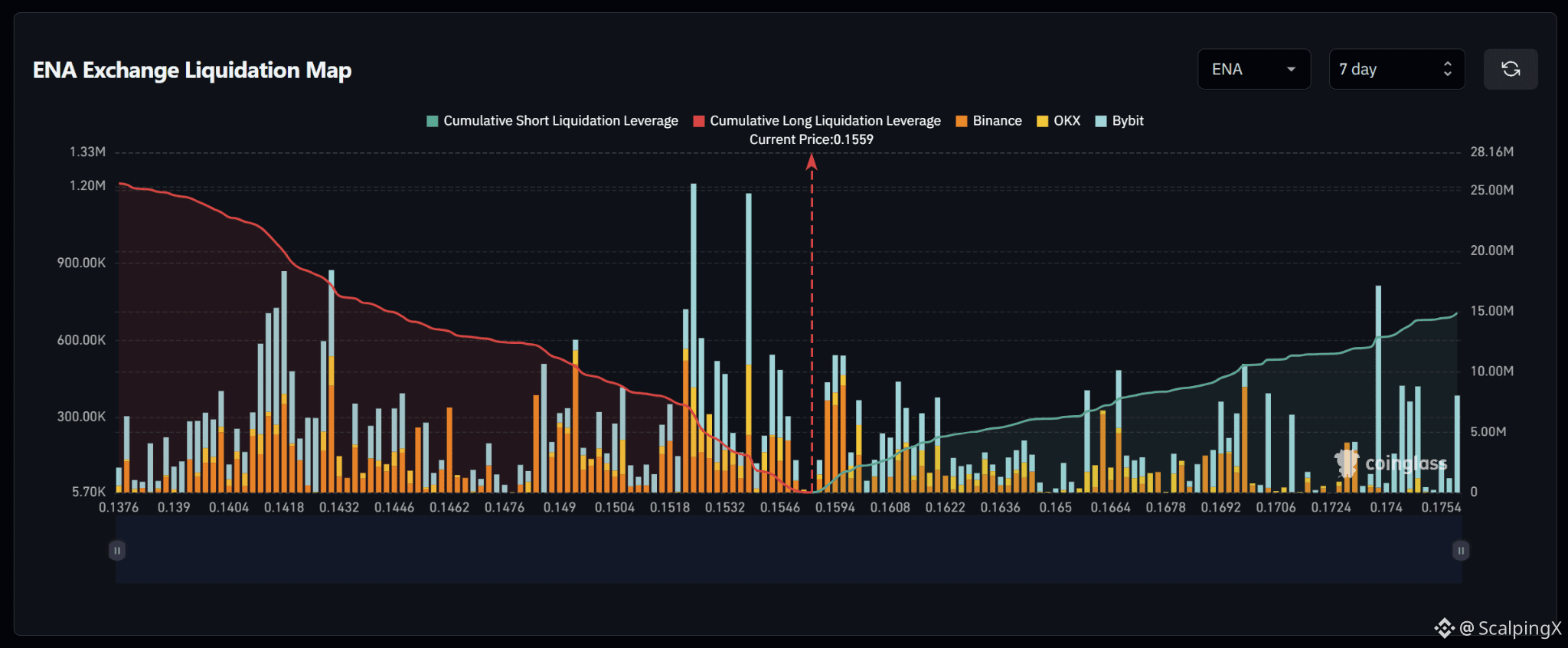Click the 0.1404 price axis label
This screenshot has height=648, width=1568.
click(229, 507)
